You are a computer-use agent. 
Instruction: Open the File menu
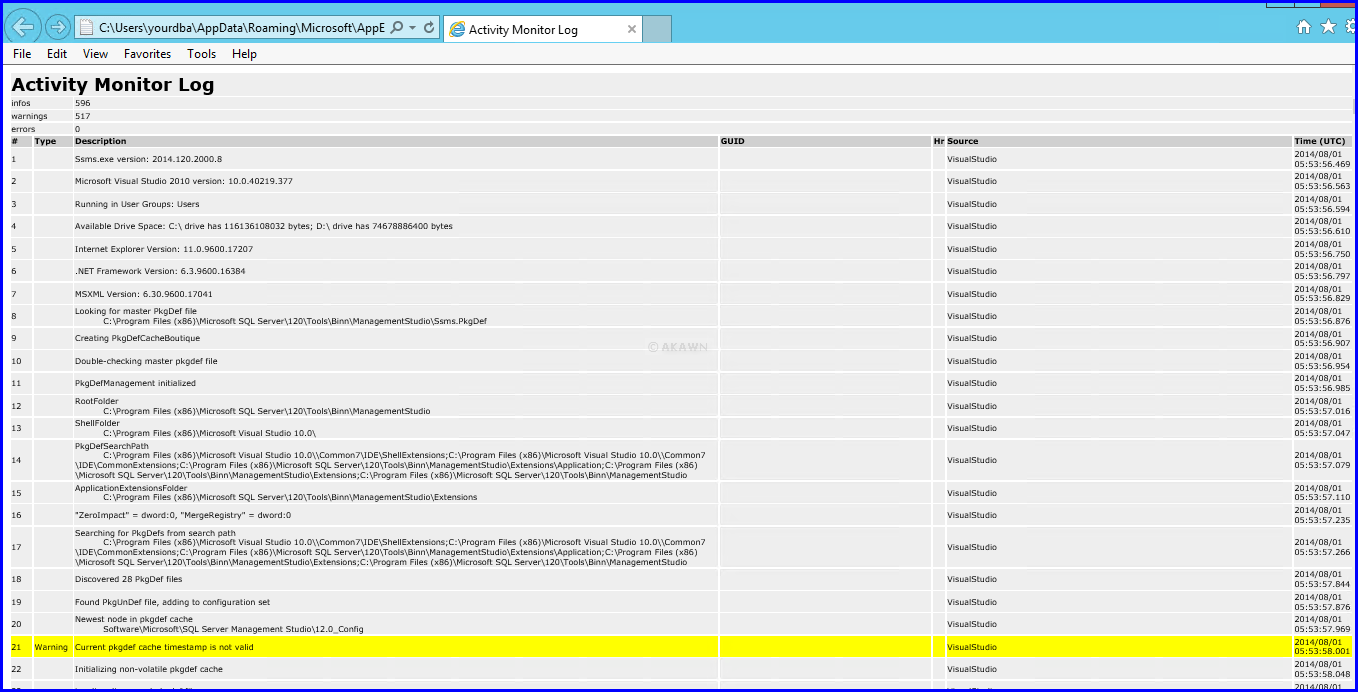coord(21,54)
